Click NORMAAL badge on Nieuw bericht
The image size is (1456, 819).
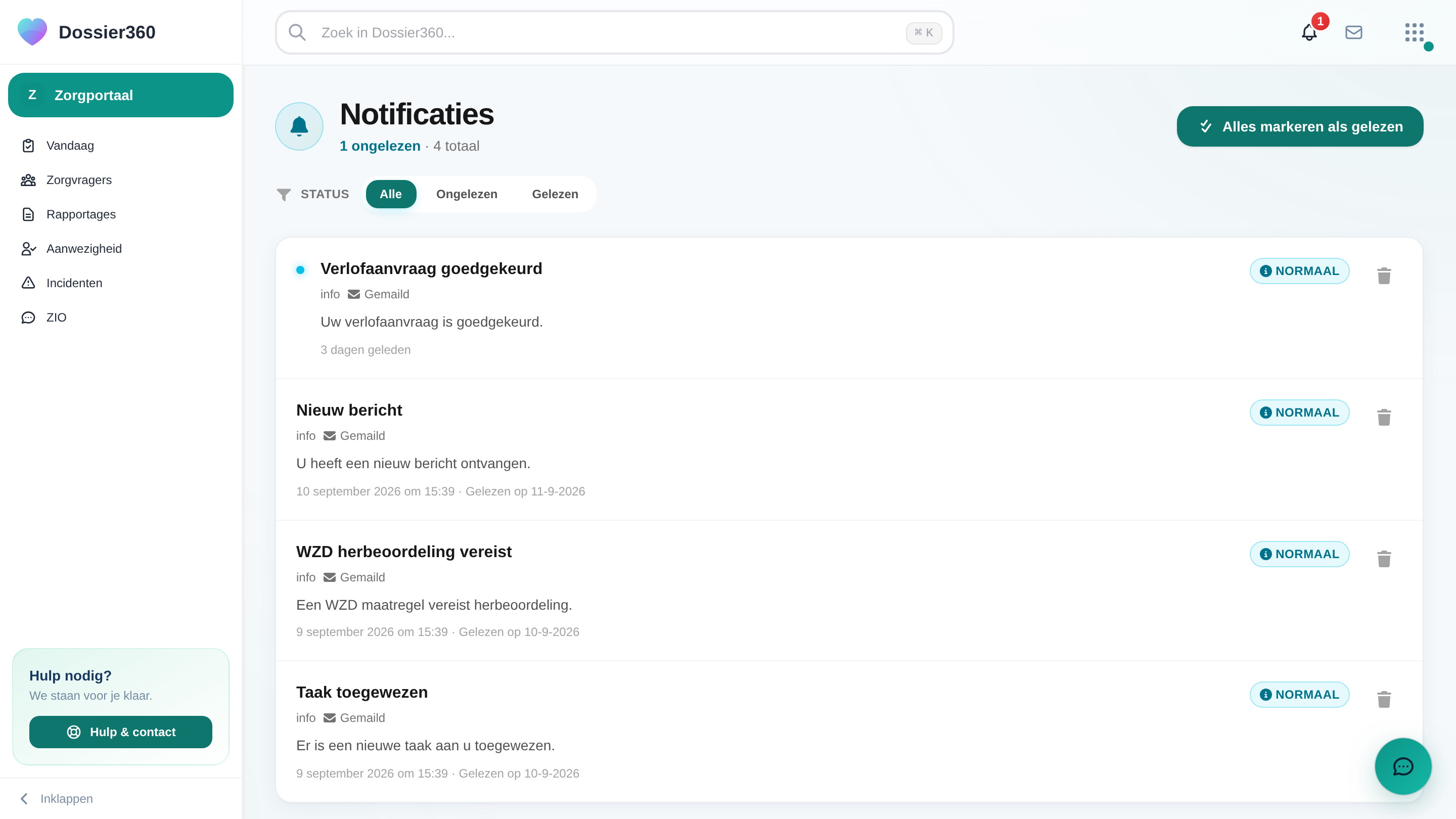(1299, 413)
